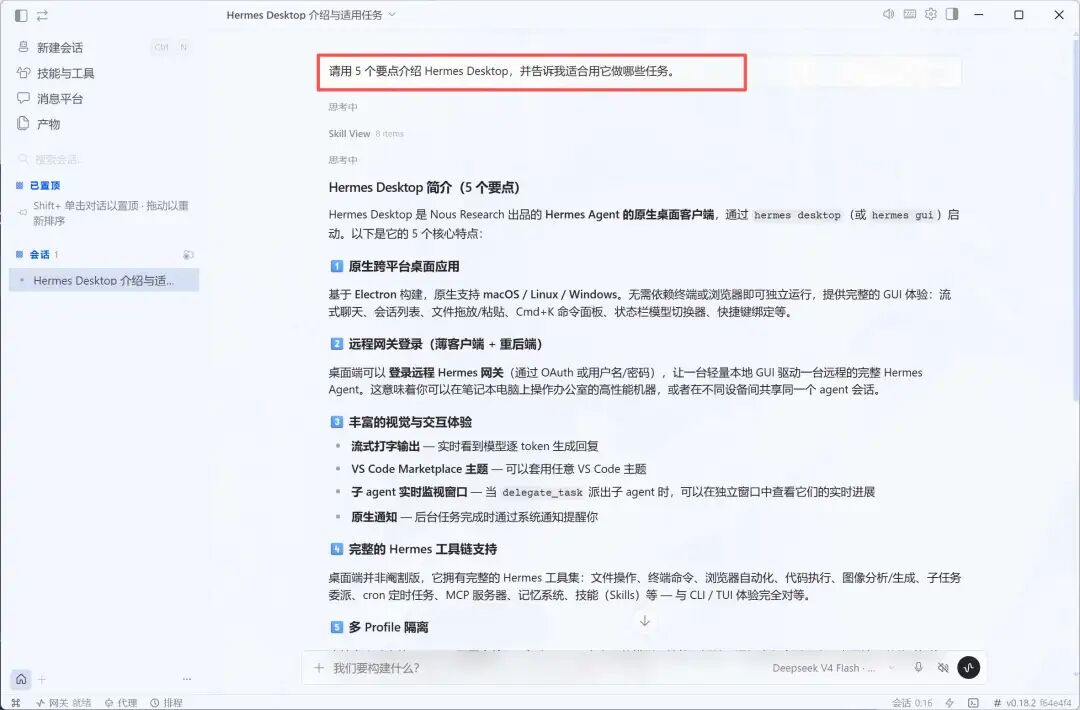The image size is (1080, 710).
Task: Collapse the 会话 section header
Action: [37, 254]
